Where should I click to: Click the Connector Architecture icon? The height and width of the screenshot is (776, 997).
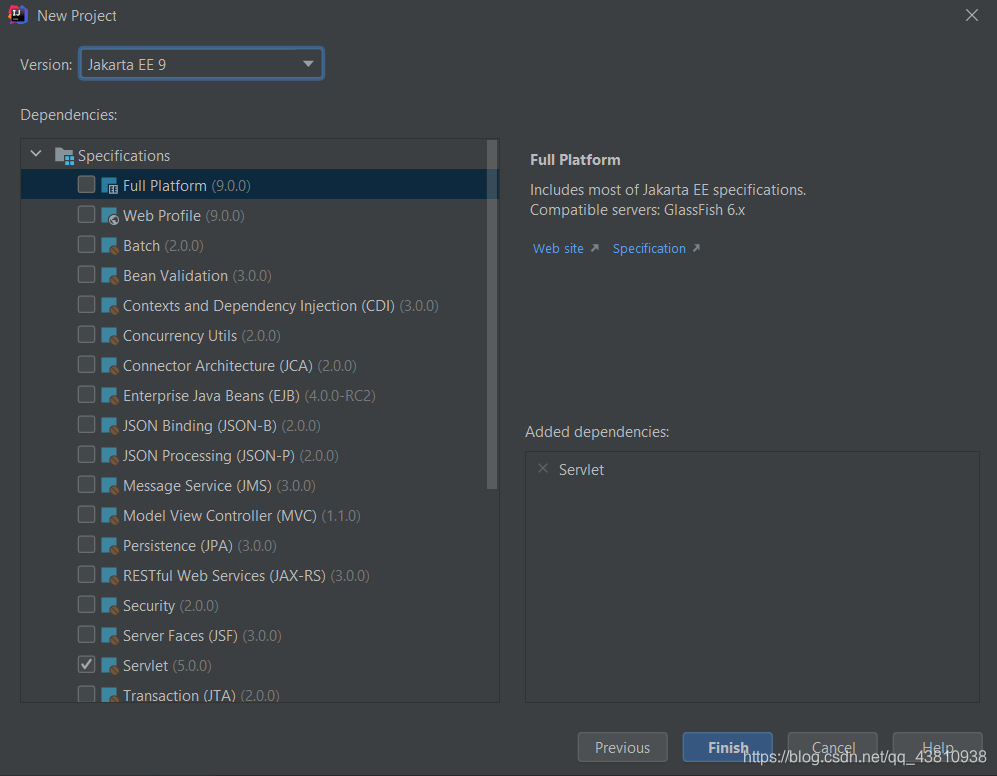coord(109,366)
